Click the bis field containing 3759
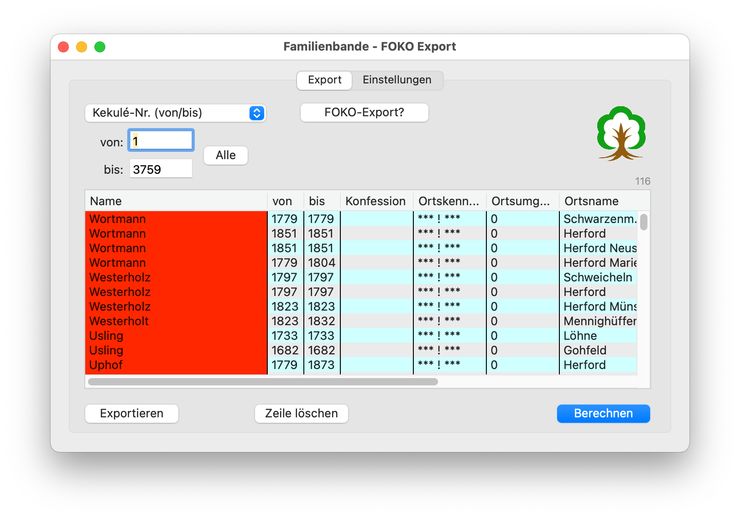740x519 pixels. [160, 169]
